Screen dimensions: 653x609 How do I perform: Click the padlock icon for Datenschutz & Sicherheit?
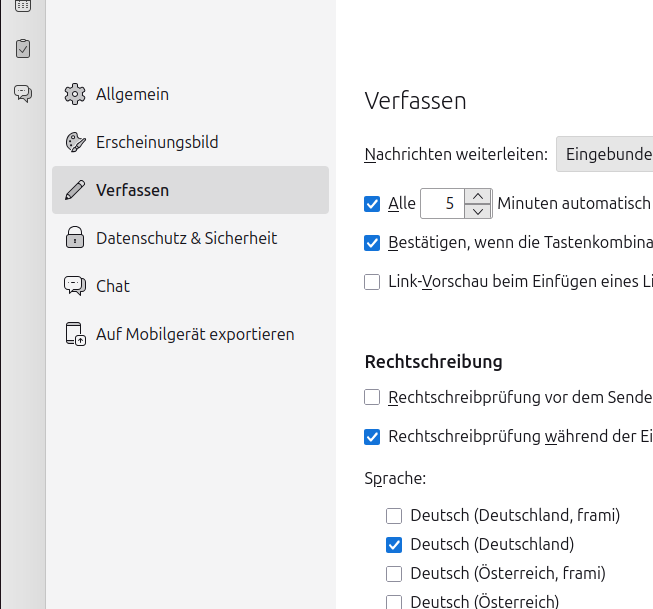point(75,238)
